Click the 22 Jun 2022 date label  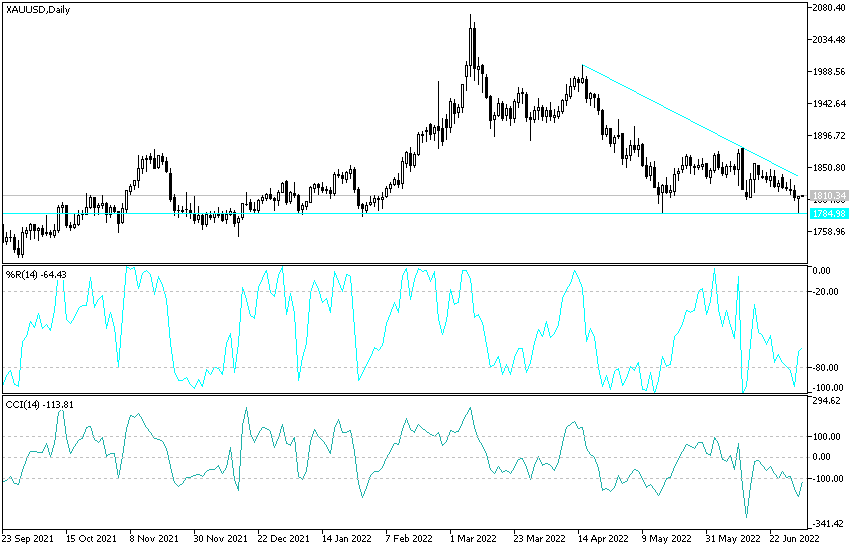tap(794, 538)
